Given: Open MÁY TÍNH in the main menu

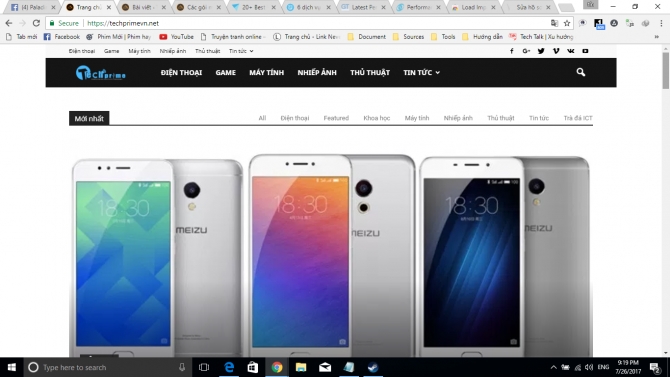Looking at the screenshot, I should coord(267,73).
